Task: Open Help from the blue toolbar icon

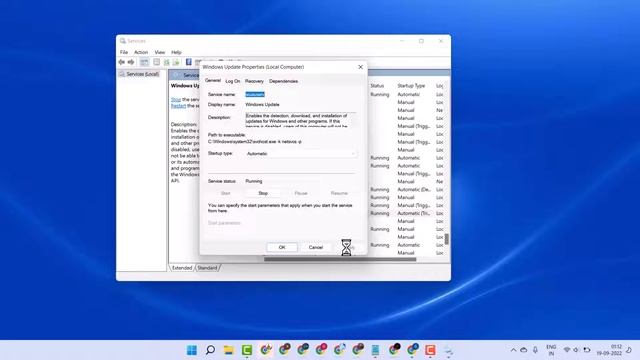Action: (189, 62)
